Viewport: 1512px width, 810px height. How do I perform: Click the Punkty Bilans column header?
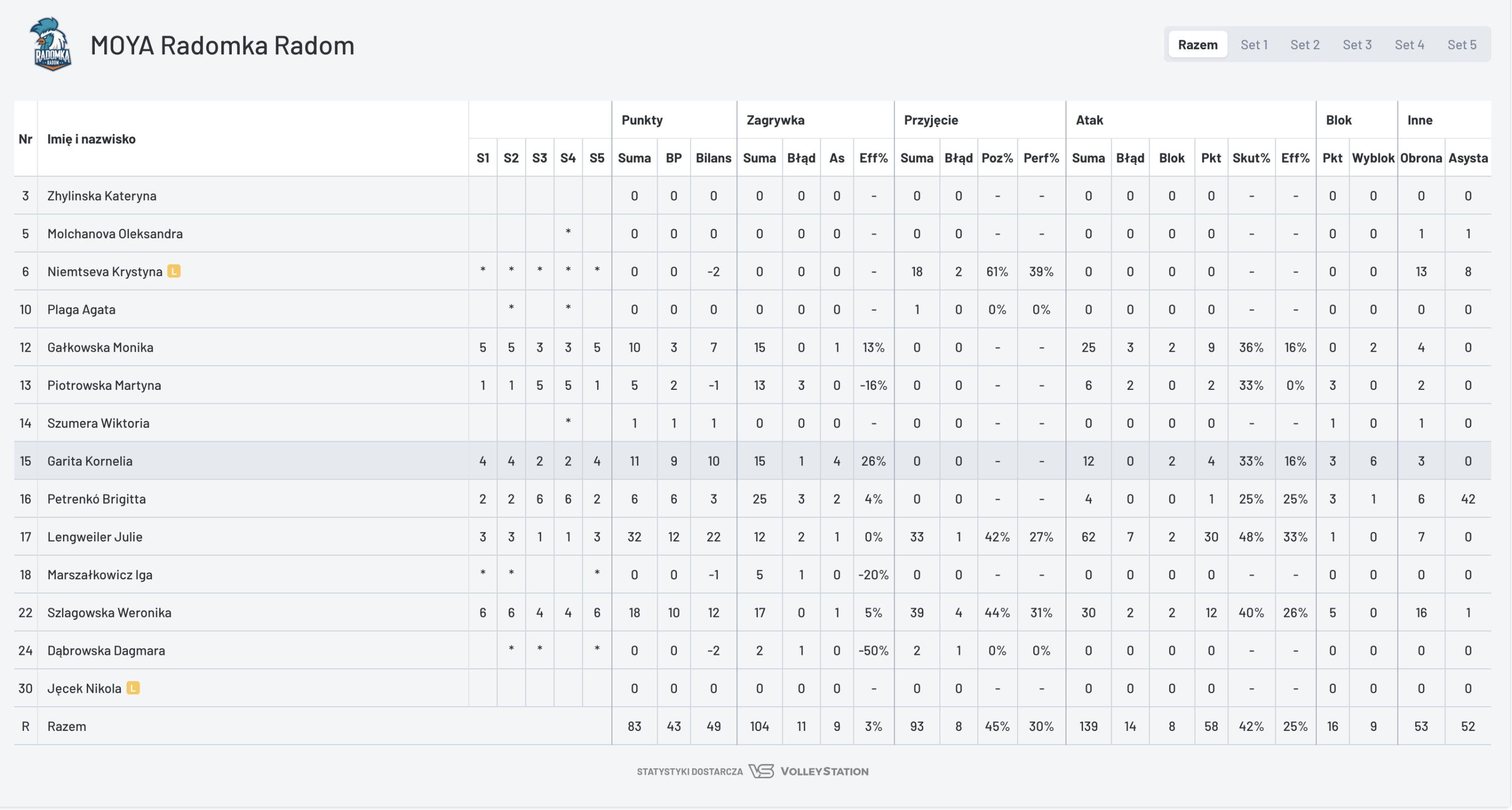[x=713, y=158]
